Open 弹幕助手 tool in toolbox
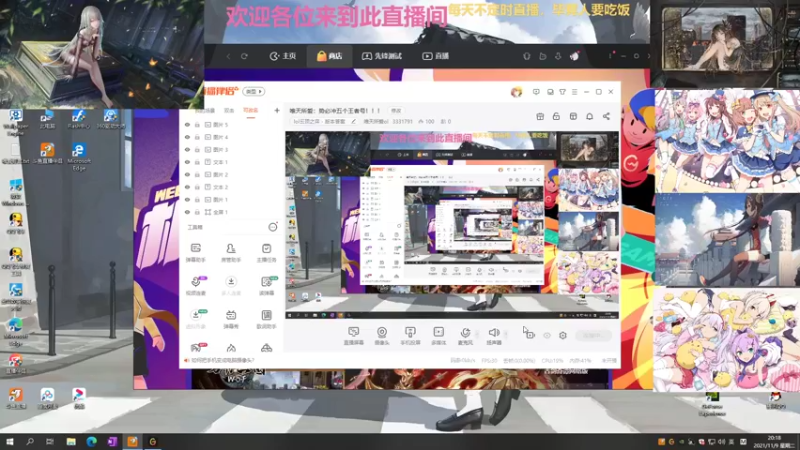This screenshot has height=450, width=800. [195, 253]
